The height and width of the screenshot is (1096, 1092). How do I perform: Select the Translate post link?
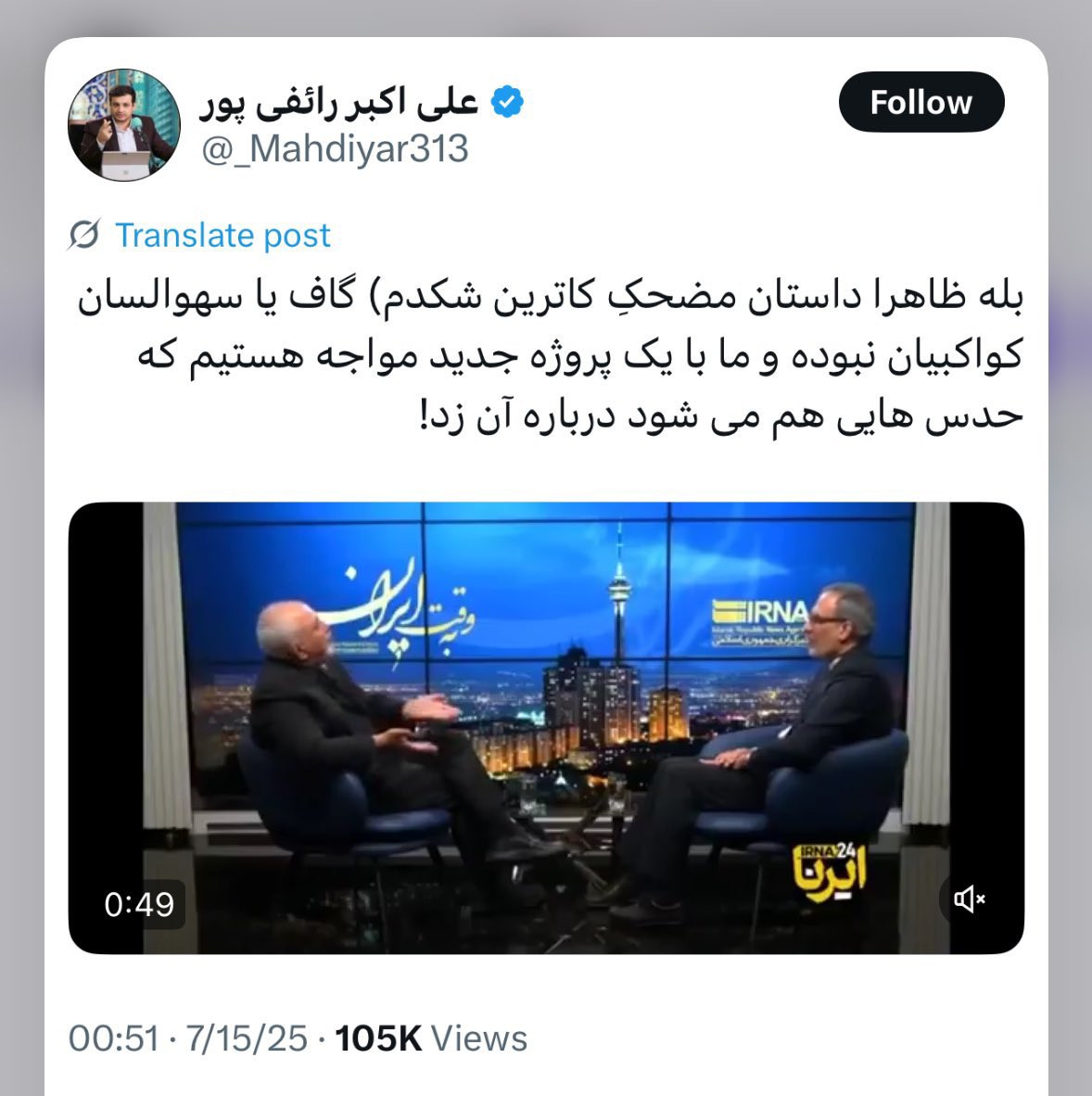click(222, 236)
